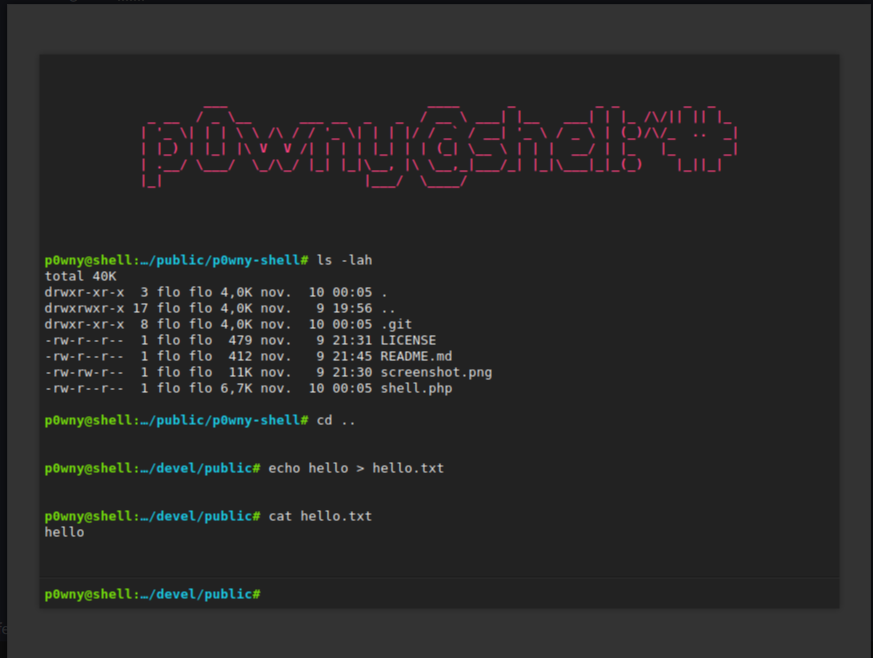
Task: Click the 'cat hello.txt' command
Action: point(320,516)
